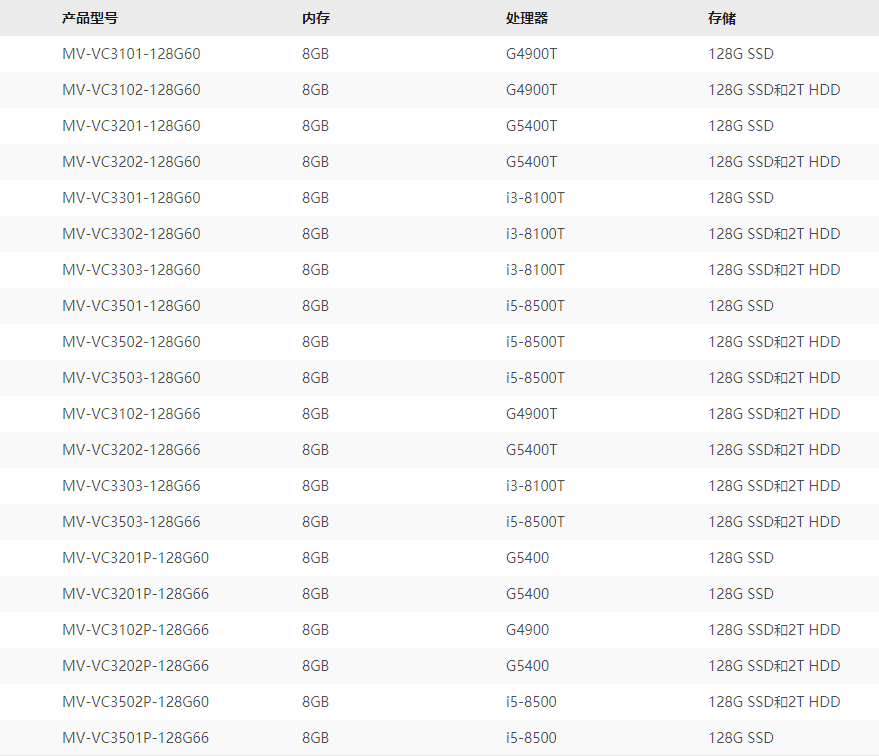Screen dimensions: 879x756
Task: Click the 产品型号 column header
Action: click(90, 18)
